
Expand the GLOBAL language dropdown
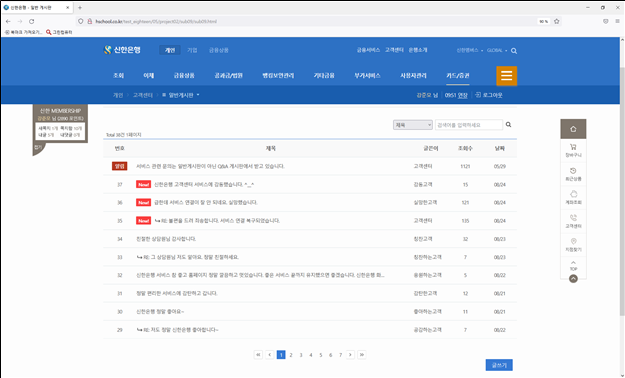(497, 50)
